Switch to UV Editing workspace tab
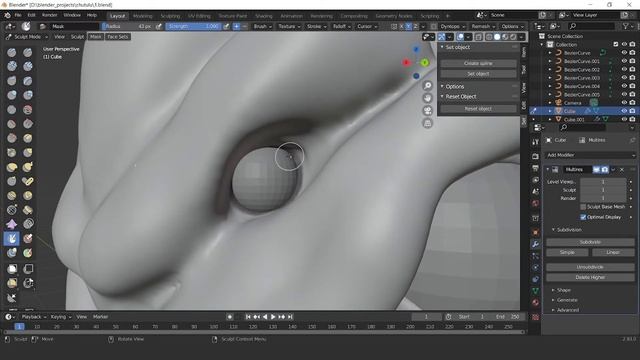This screenshot has height=360, width=640. coord(199,16)
